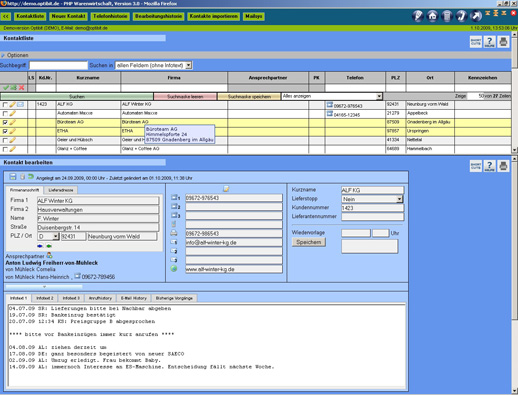This screenshot has height=395, width=518.
Task: Tick the Glanz + Coffee row checkbox
Action: click(x=5, y=149)
